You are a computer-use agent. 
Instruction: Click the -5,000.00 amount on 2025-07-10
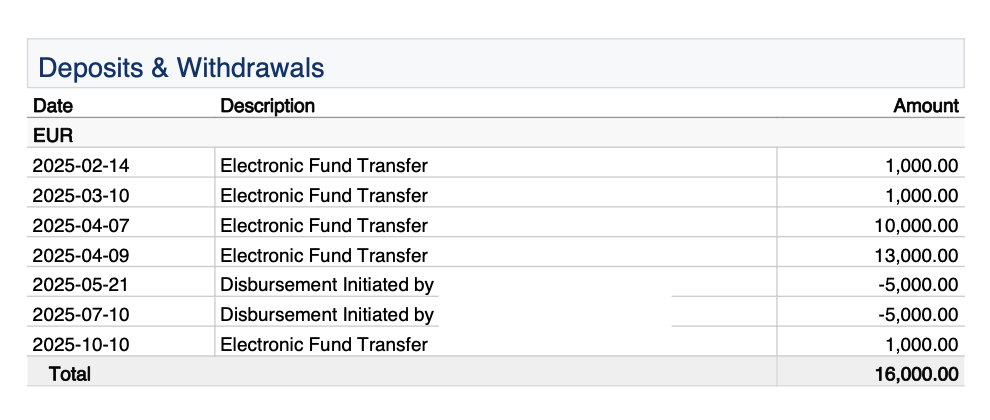point(918,315)
